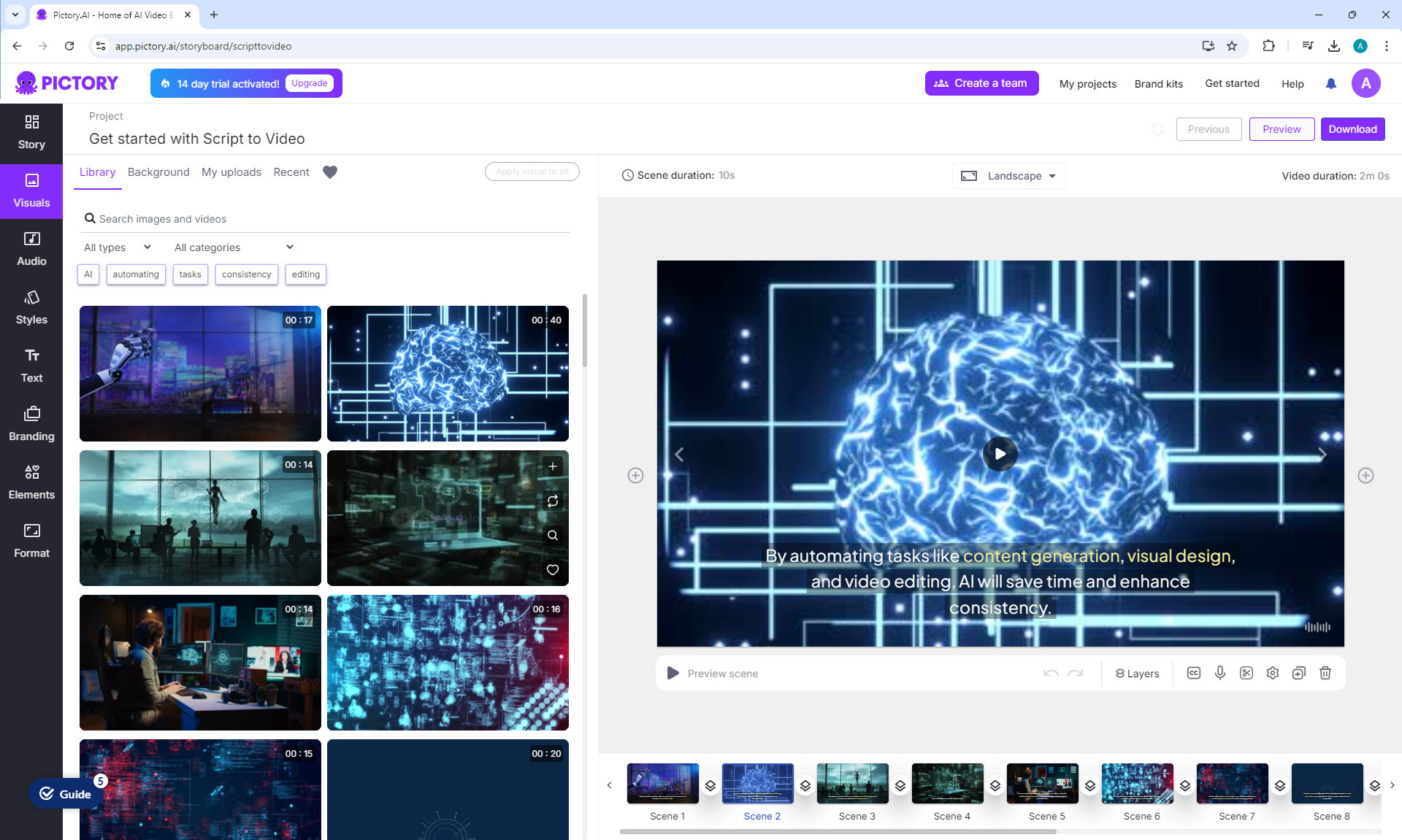The width and height of the screenshot is (1402, 840).
Task: Toggle the heart favorites filter
Action: (x=330, y=172)
